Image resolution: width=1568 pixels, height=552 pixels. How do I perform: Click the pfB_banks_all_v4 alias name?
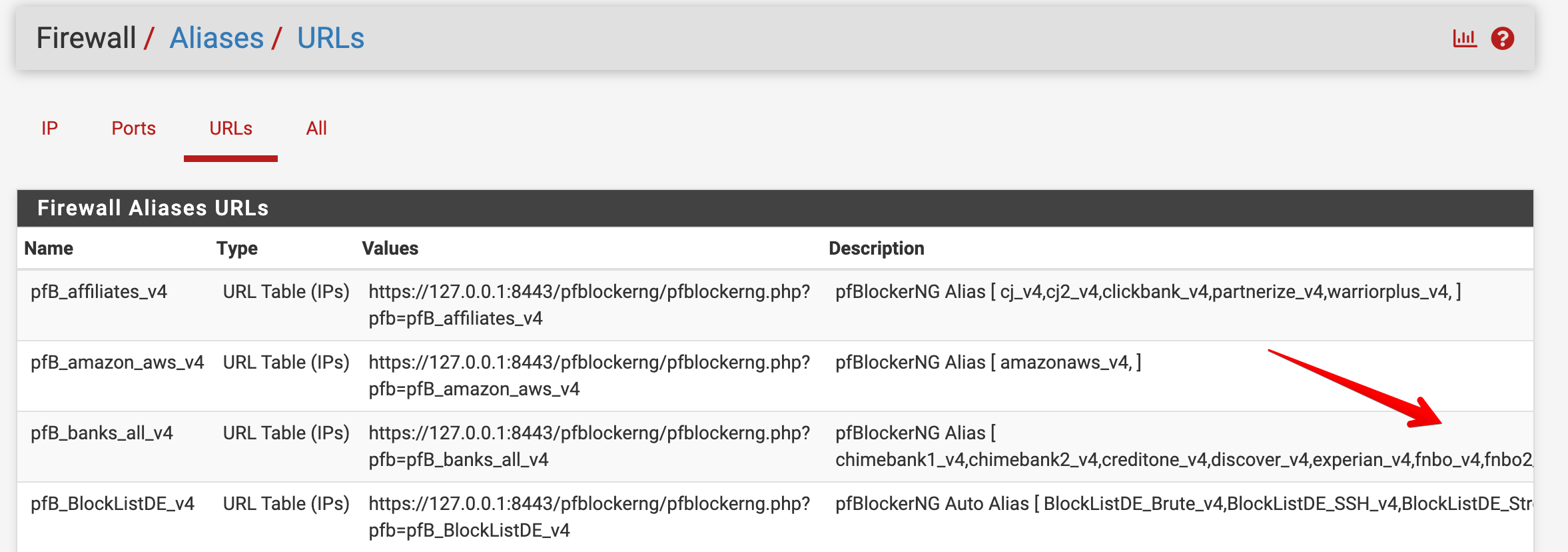click(x=102, y=433)
